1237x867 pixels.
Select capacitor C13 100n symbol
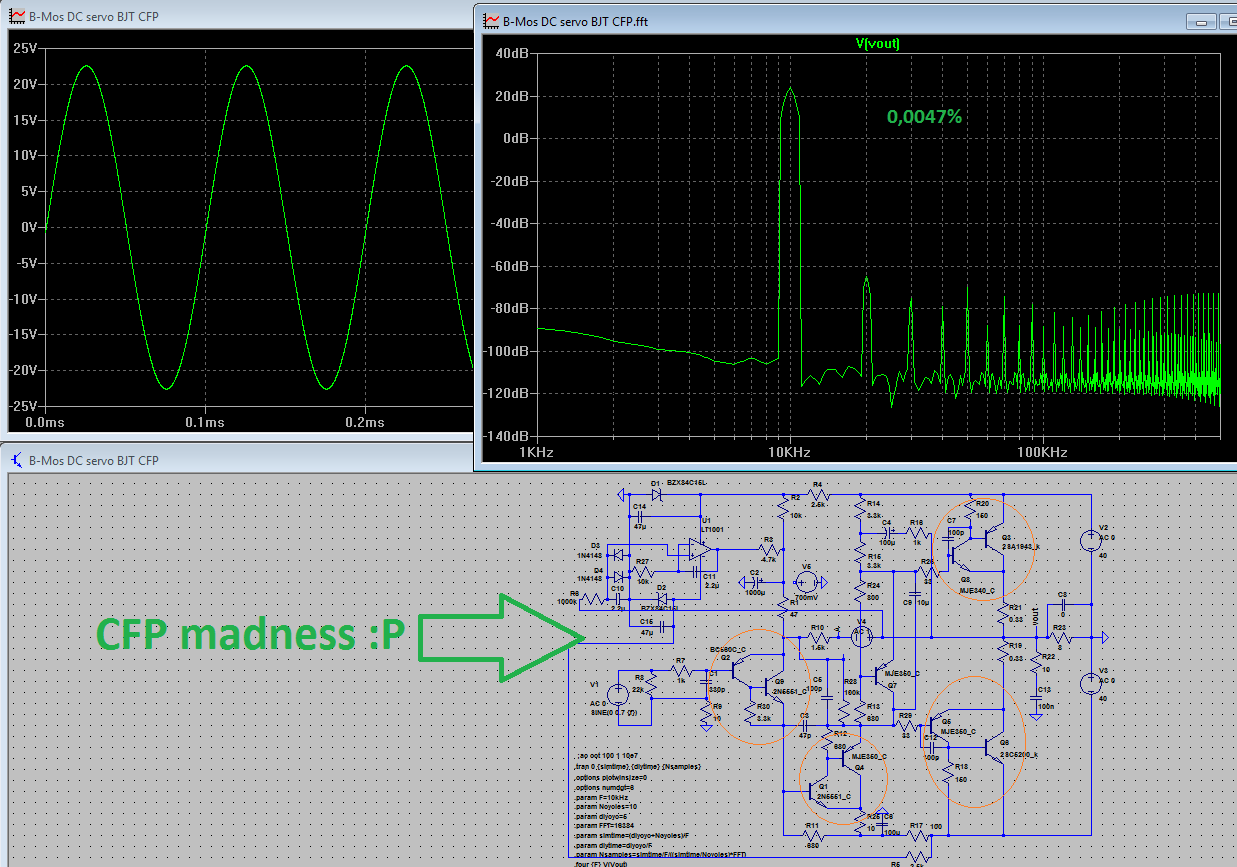click(1037, 698)
